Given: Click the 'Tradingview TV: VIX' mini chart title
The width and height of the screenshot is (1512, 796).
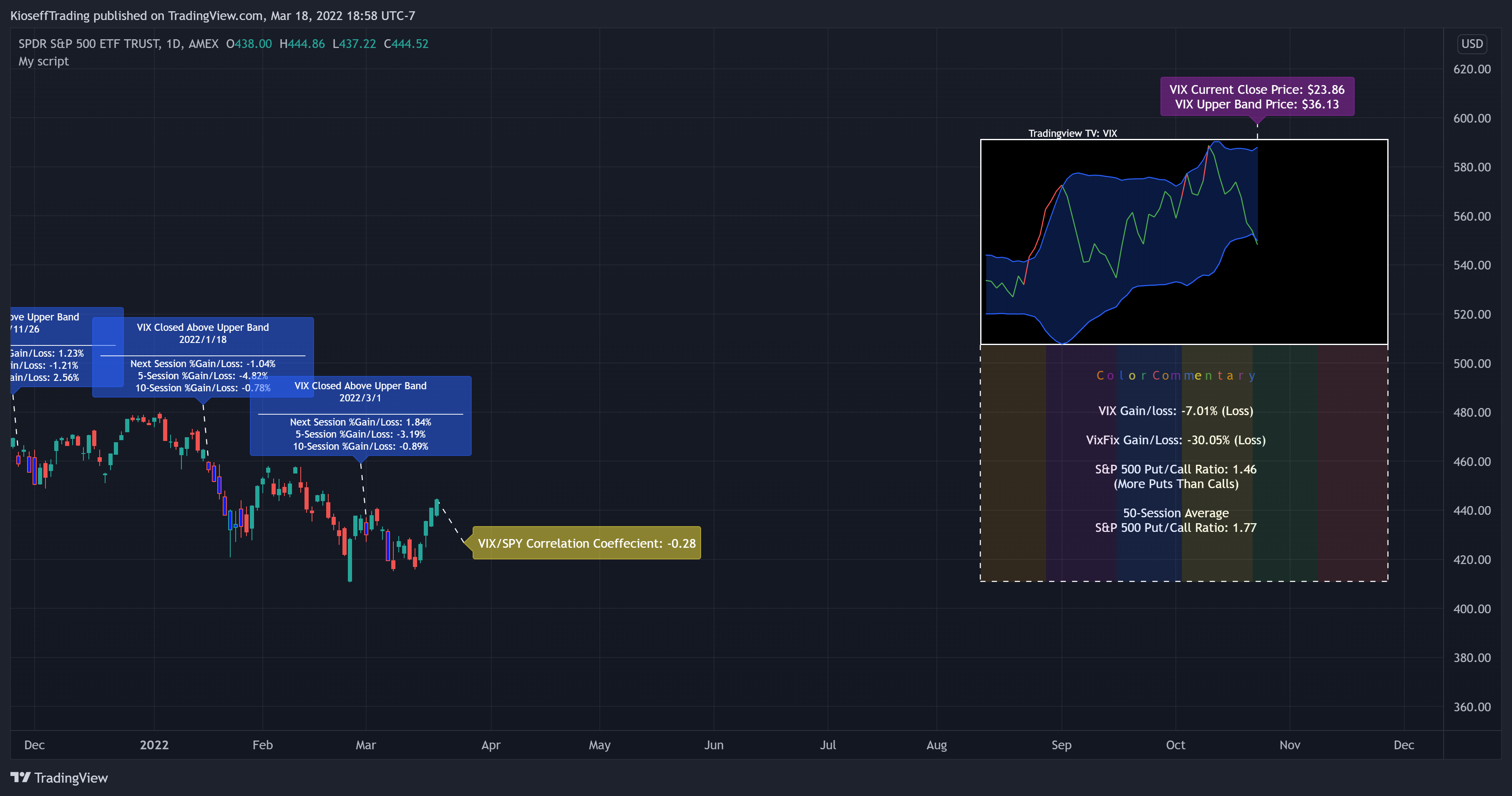Looking at the screenshot, I should (1072, 133).
